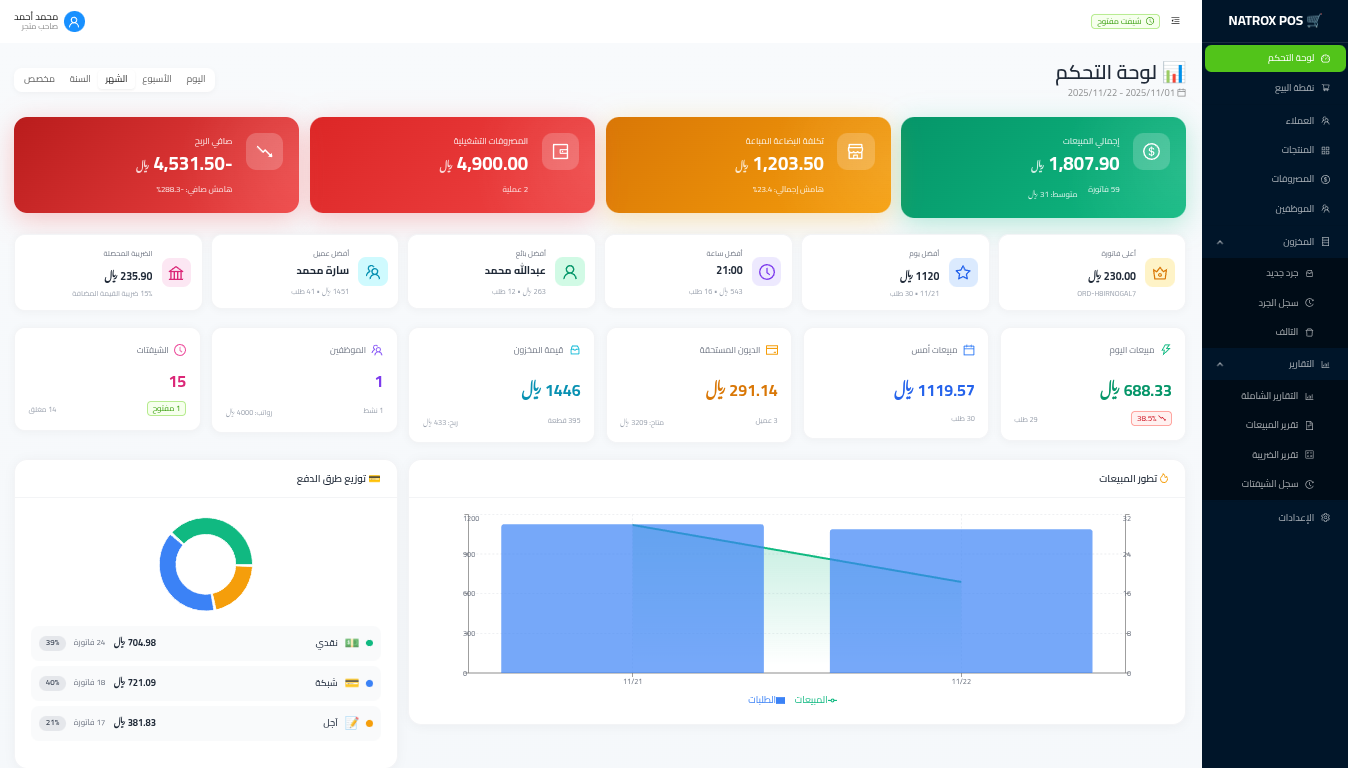
Task: Click the store icon on تكلفة البضاعة المباعة card
Action: pyautogui.click(x=855, y=151)
